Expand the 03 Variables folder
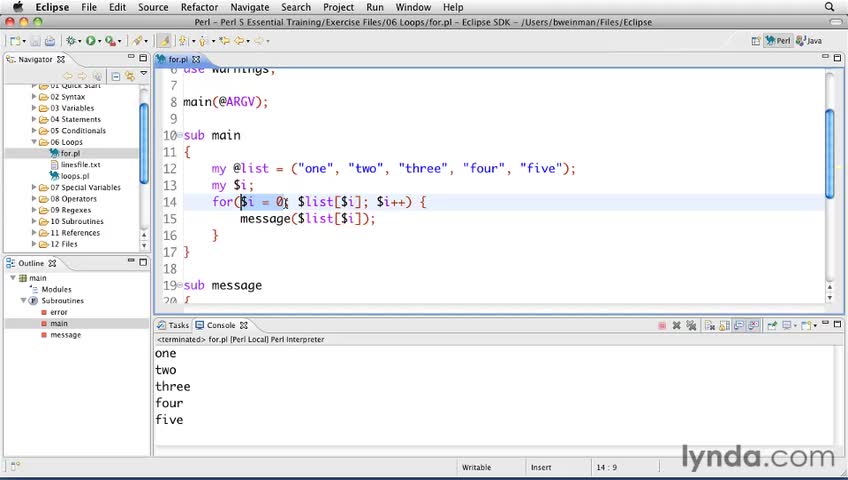This screenshot has height=480, width=848. [34, 108]
